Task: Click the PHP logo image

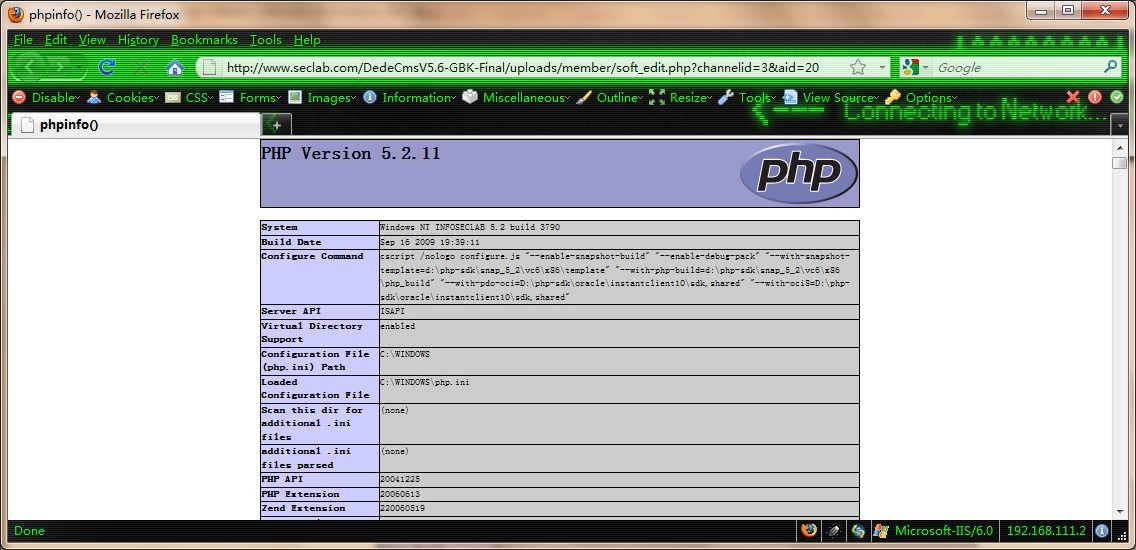Action: click(798, 173)
